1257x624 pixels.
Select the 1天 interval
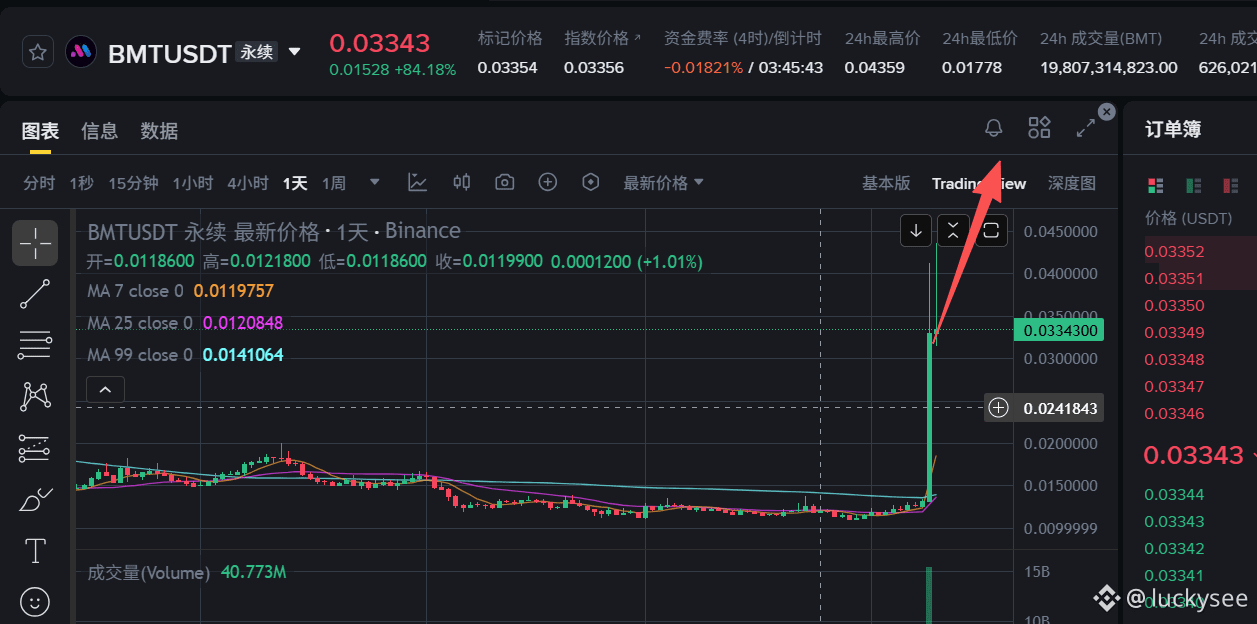pyautogui.click(x=295, y=183)
